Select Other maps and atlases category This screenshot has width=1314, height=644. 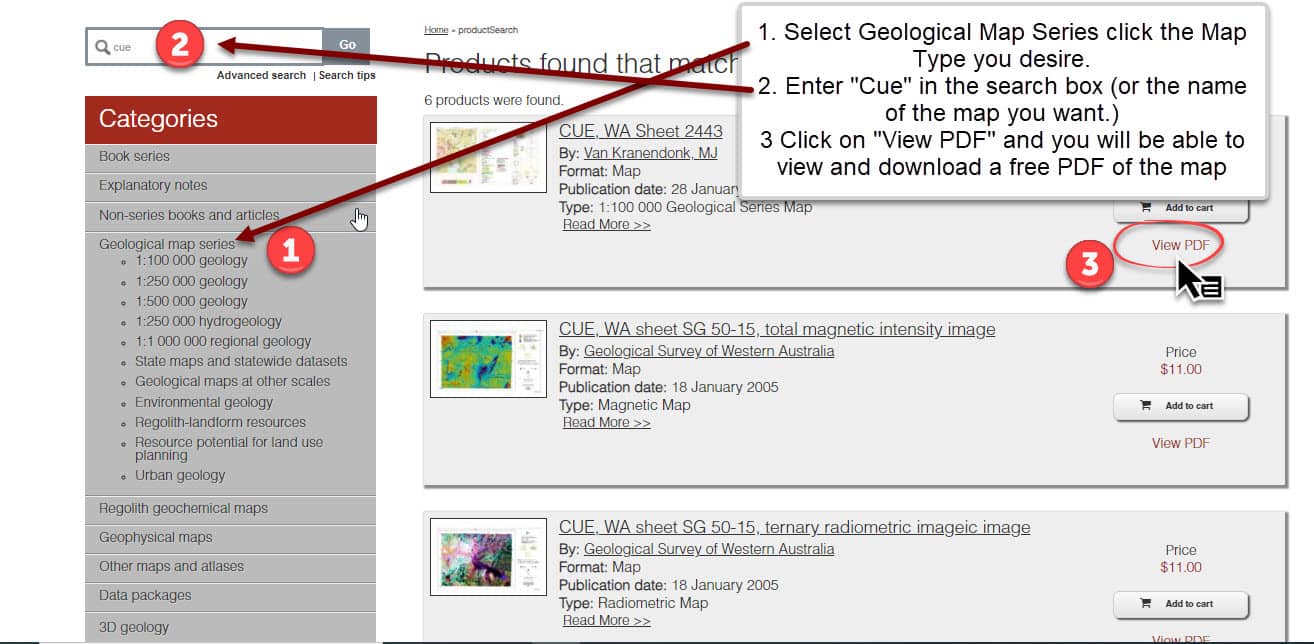230,567
